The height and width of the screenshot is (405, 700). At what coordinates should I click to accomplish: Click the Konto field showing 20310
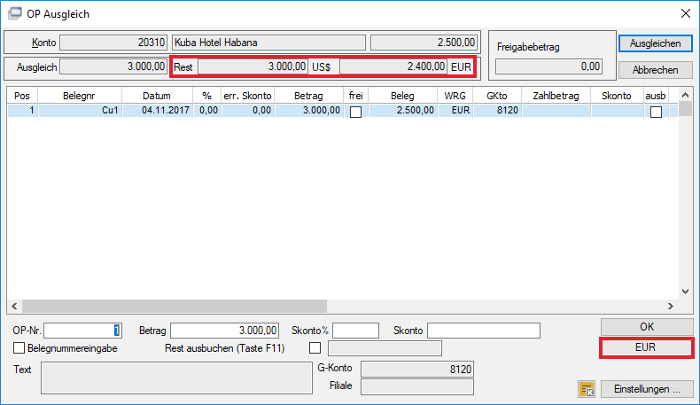(113, 43)
